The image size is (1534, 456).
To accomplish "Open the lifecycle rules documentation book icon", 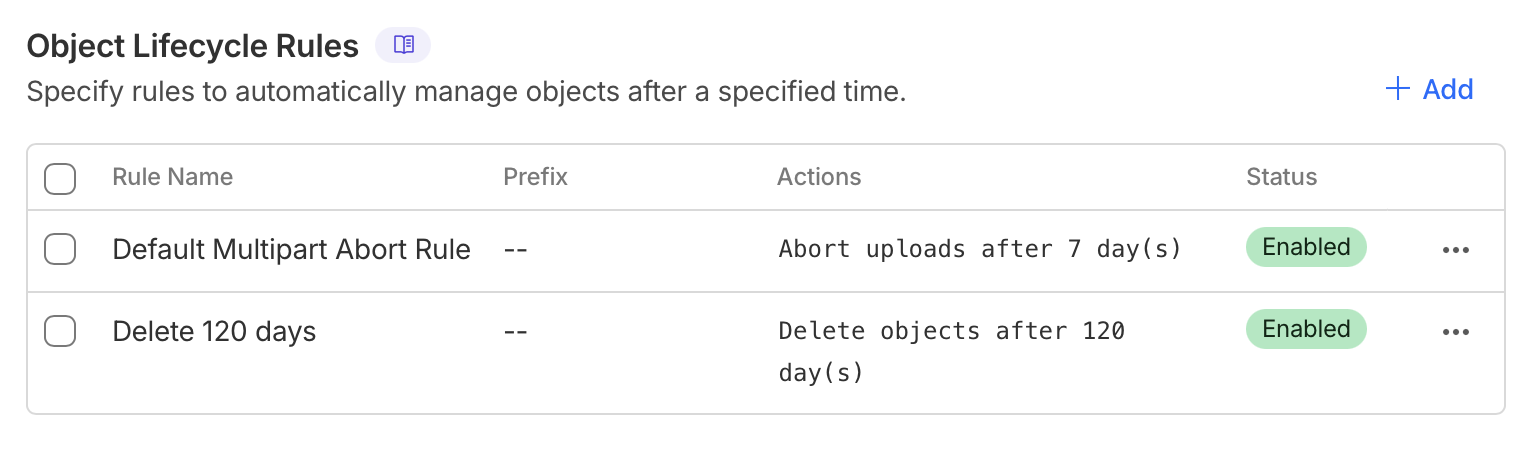I will 403,45.
